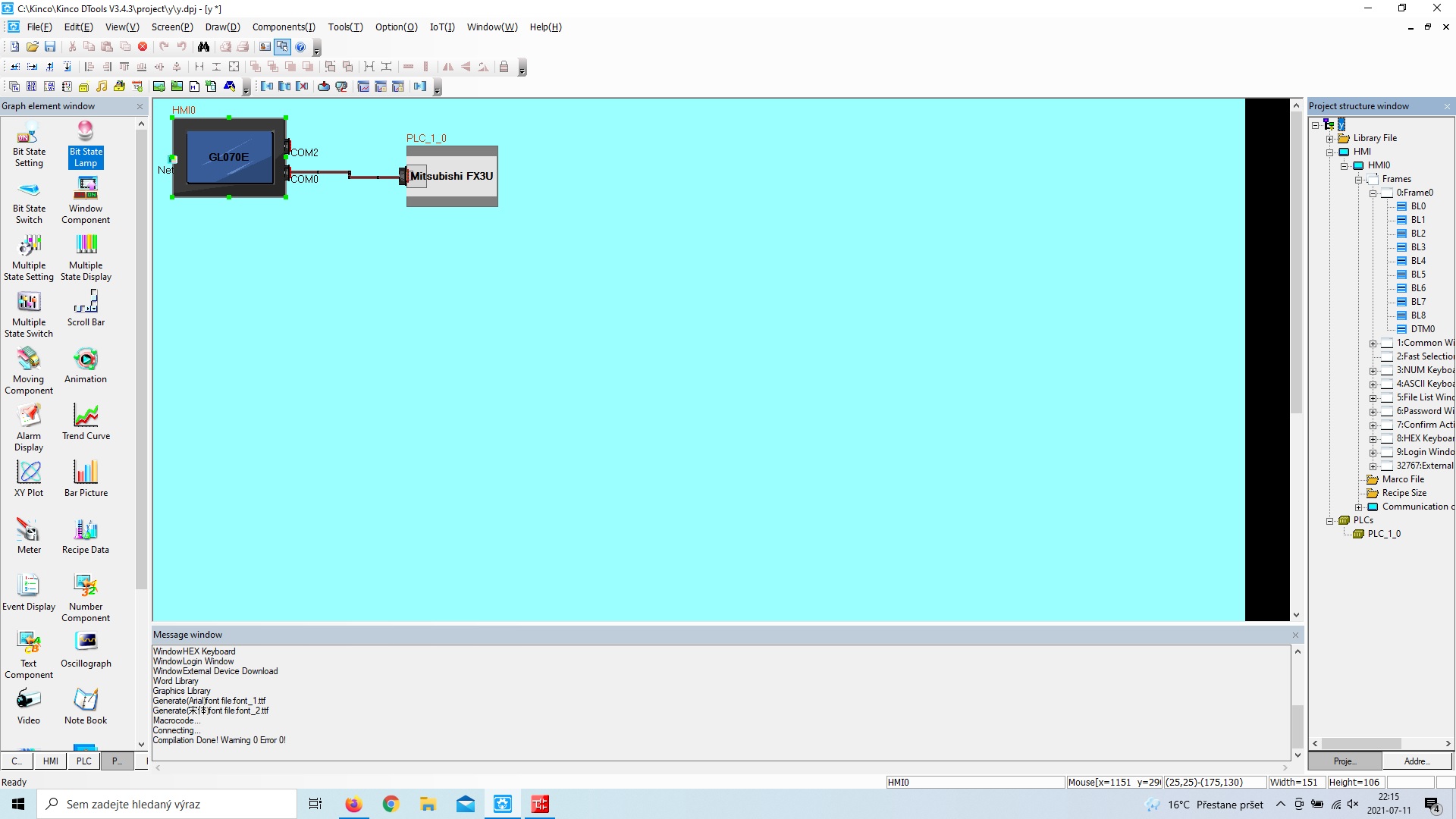
Task: Switch to the PLC tab
Action: pyautogui.click(x=83, y=761)
